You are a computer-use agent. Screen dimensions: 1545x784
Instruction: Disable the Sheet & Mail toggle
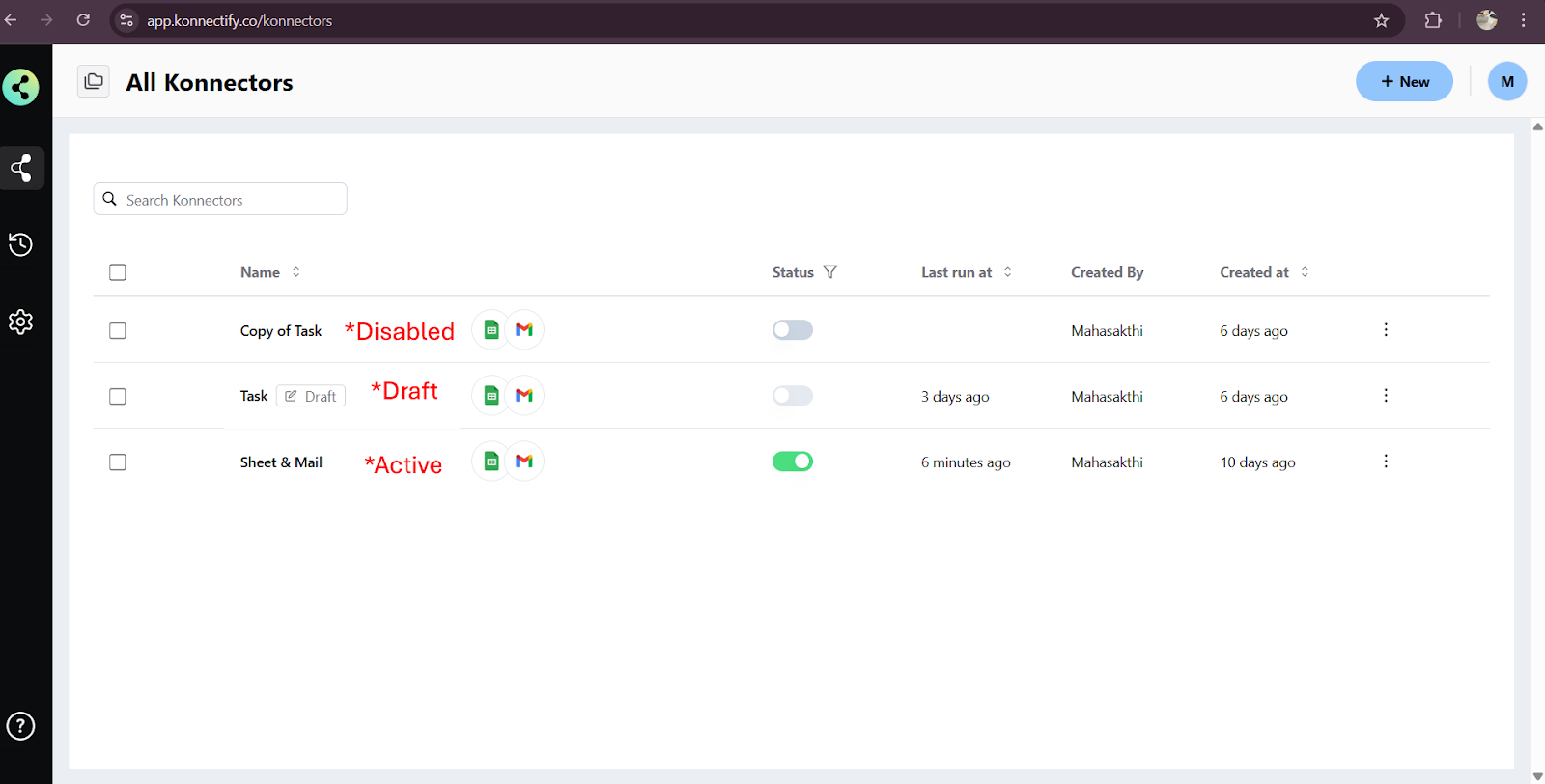[793, 462]
